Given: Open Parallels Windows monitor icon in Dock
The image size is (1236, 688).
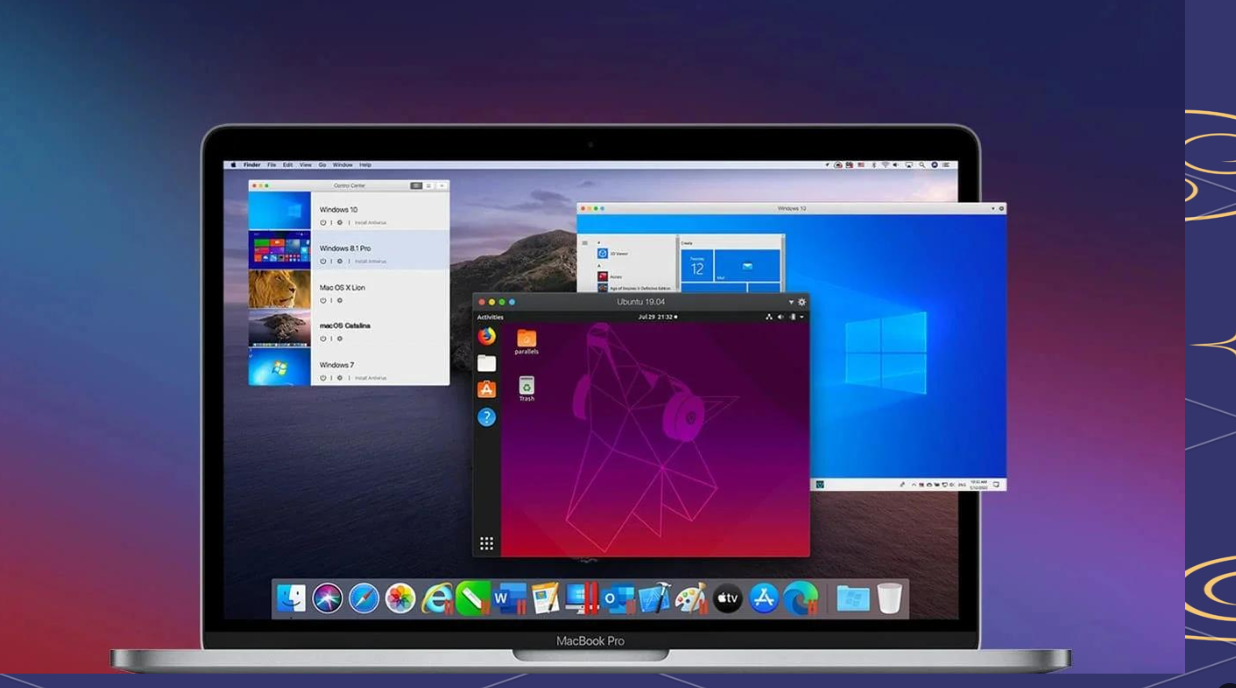Looking at the screenshot, I should point(581,598).
